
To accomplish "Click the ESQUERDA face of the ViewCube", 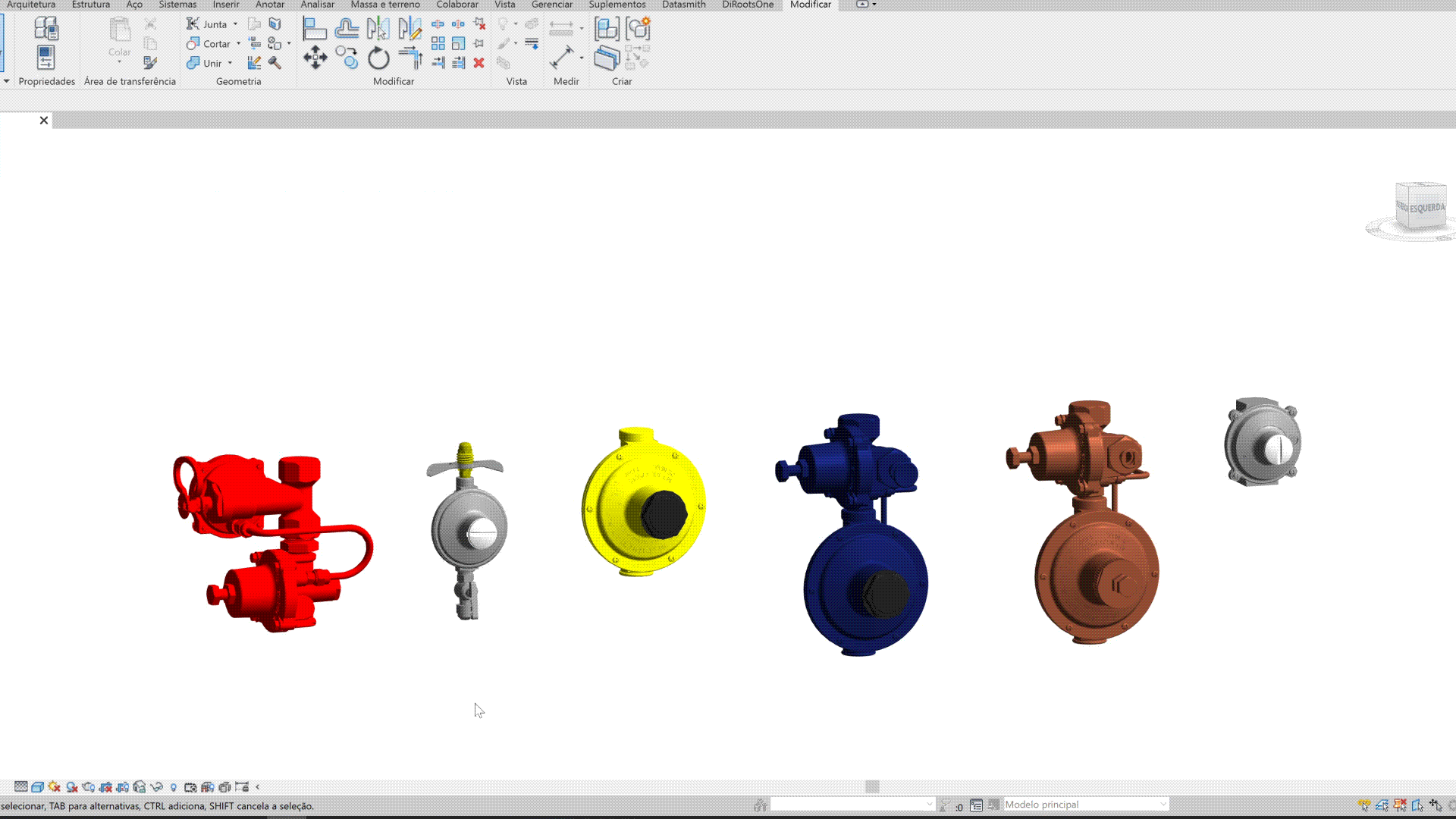I will click(x=1426, y=207).
